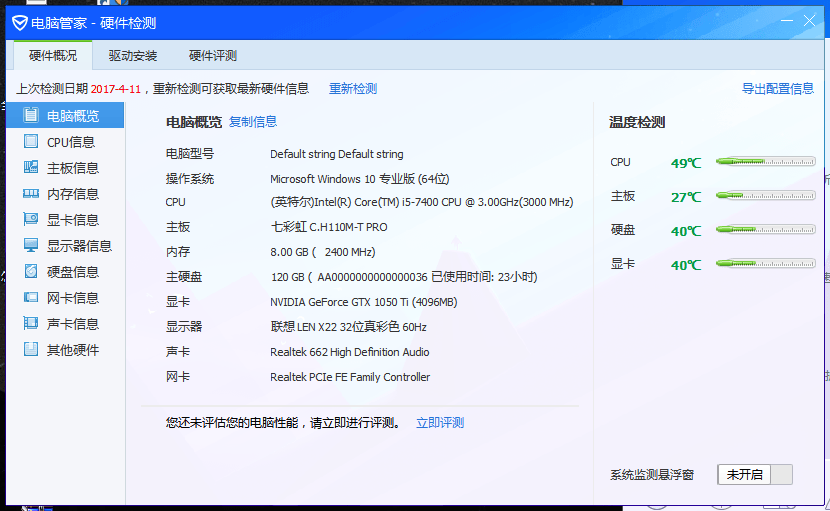
Task: Click the CPU temperature gauge bar
Action: pyautogui.click(x=765, y=162)
